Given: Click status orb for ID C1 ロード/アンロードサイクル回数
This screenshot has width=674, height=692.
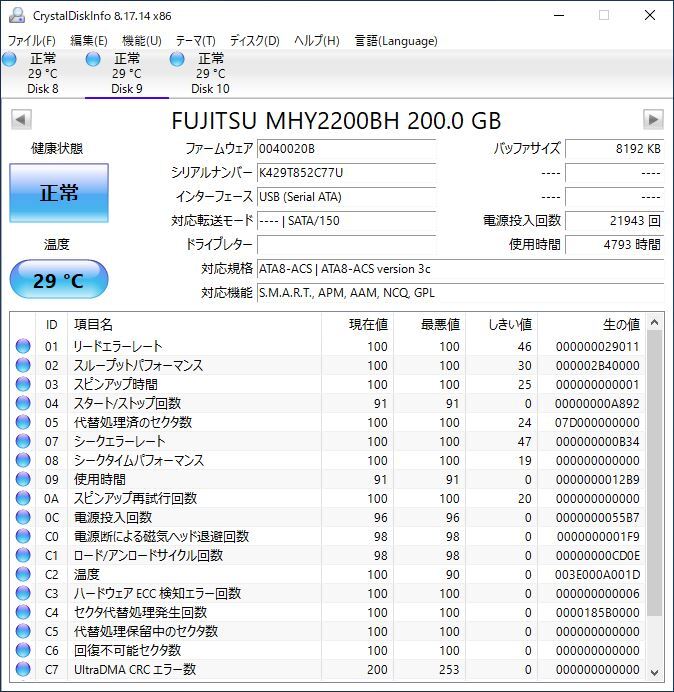Looking at the screenshot, I should click(23, 555).
